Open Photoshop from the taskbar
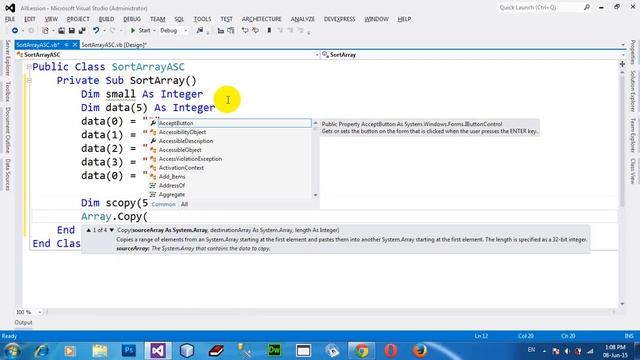 coord(129,351)
